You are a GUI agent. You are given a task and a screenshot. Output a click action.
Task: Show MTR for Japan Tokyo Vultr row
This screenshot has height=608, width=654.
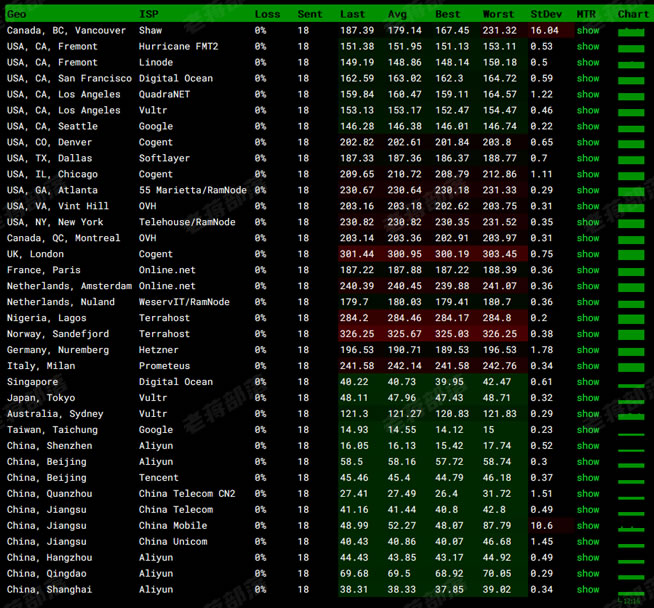[588, 398]
